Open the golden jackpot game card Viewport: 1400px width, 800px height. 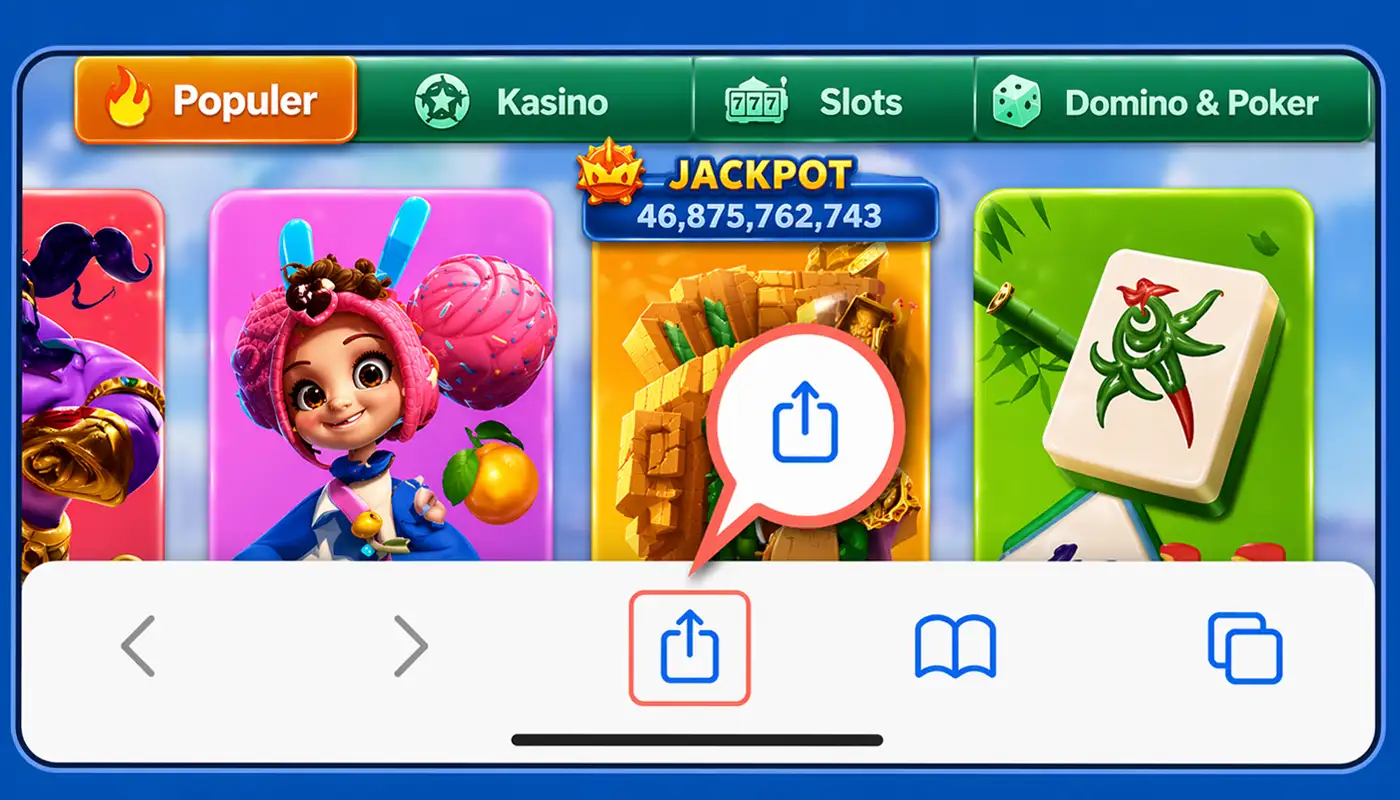click(761, 400)
